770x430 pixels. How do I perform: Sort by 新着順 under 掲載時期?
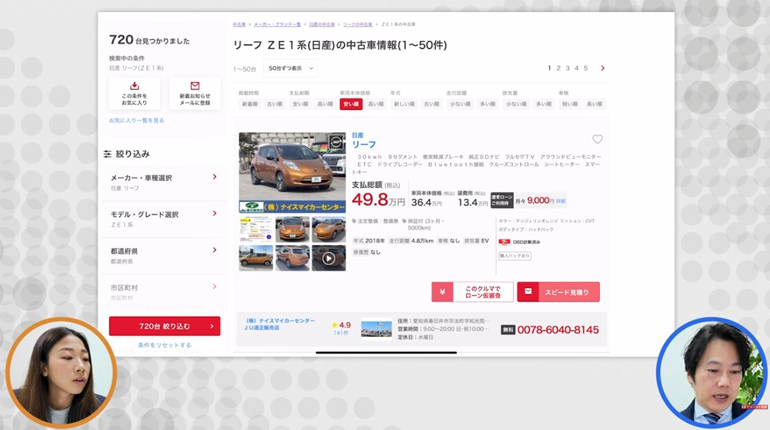(x=249, y=104)
